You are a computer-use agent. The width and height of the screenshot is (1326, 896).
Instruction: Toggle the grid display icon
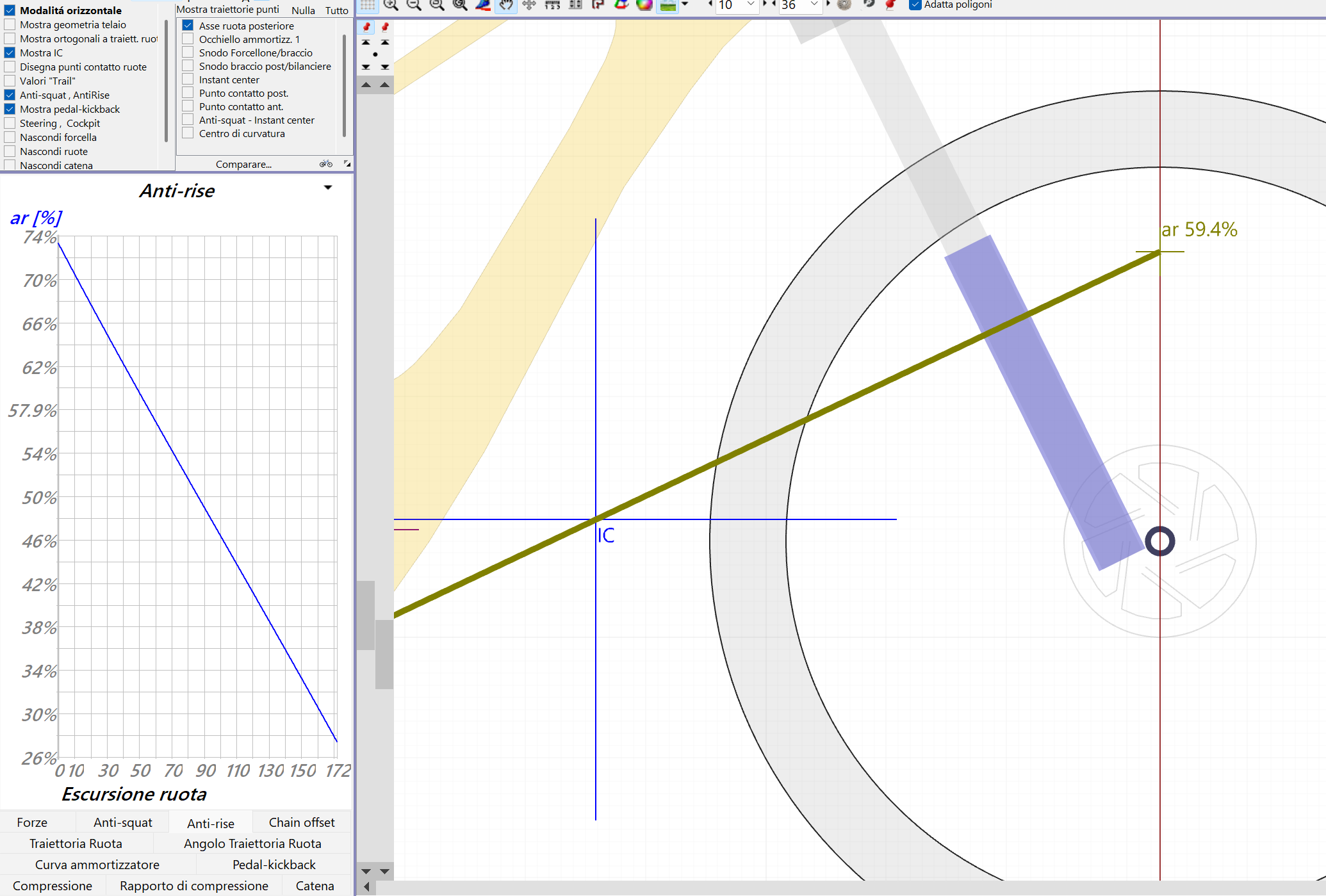pos(368,4)
